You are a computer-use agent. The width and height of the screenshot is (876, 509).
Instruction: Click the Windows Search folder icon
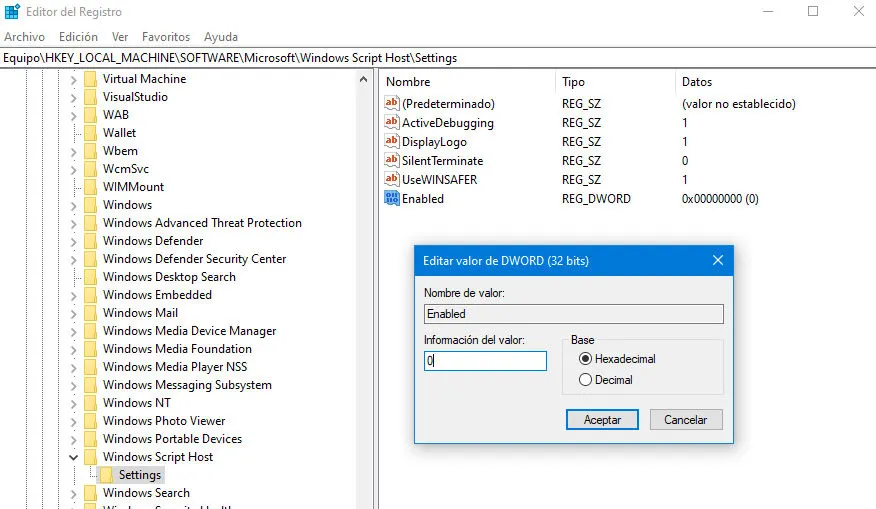[91, 493]
